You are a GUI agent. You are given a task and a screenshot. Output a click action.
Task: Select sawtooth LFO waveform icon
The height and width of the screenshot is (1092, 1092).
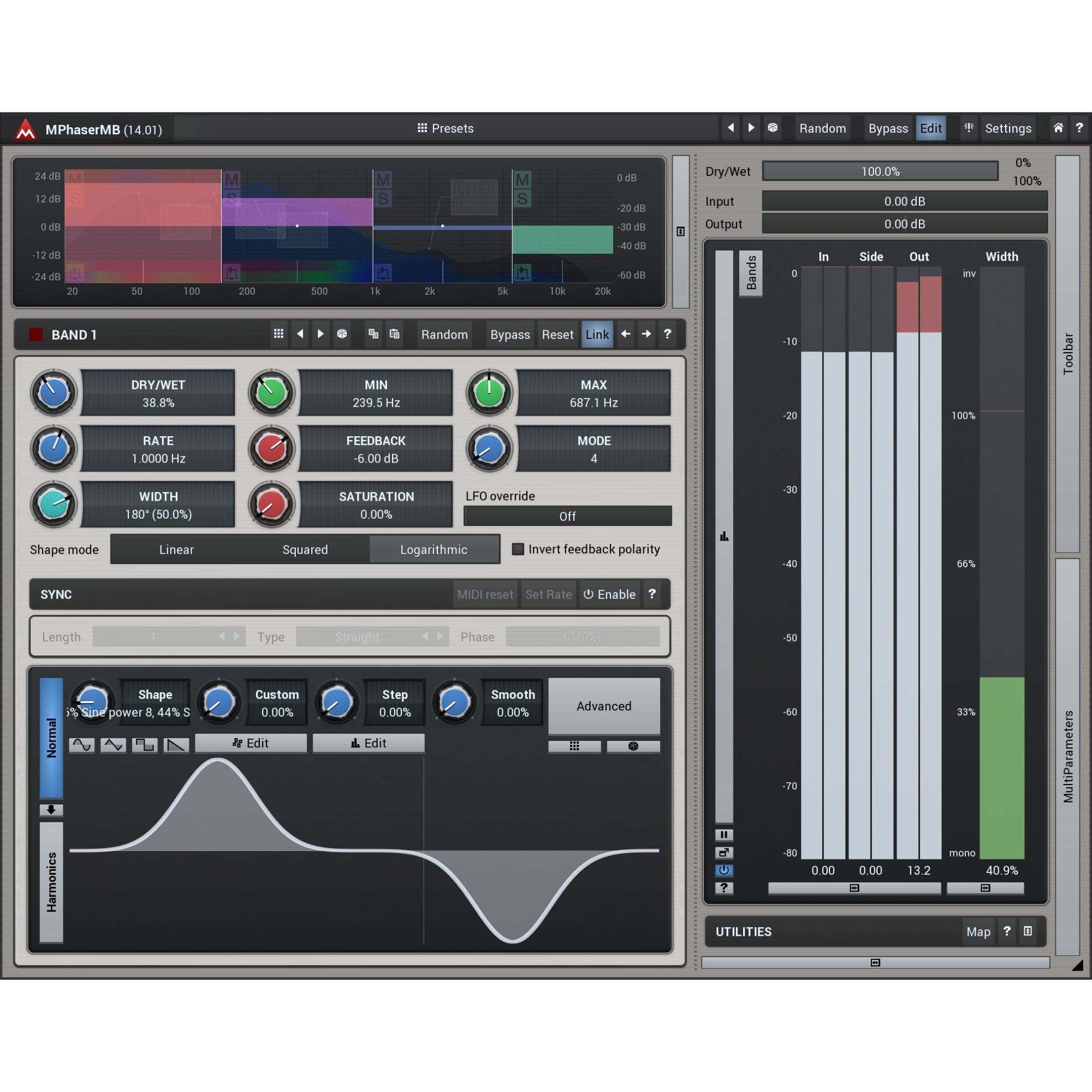tap(176, 745)
